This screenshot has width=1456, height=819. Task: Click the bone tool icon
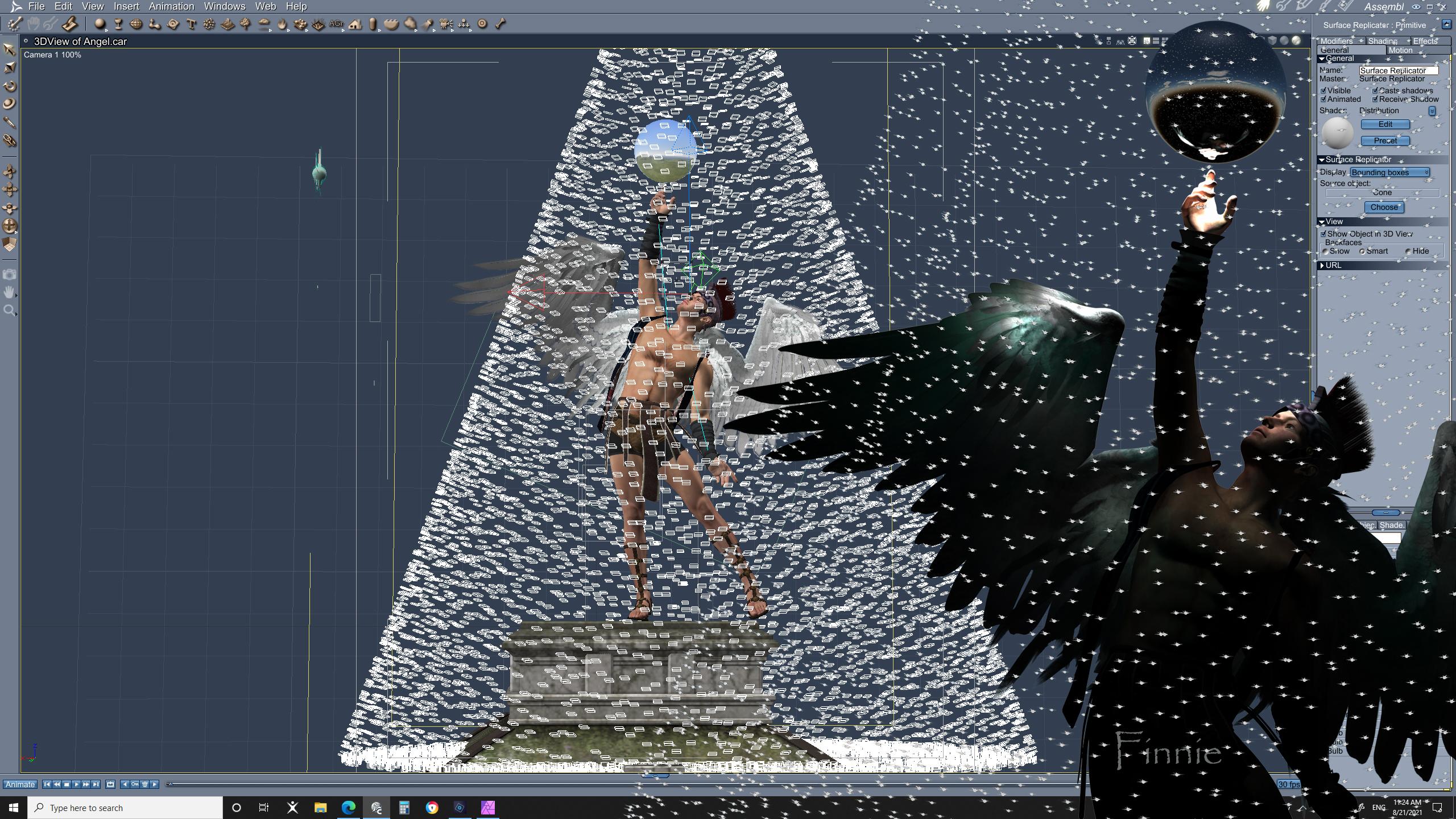pos(500,24)
